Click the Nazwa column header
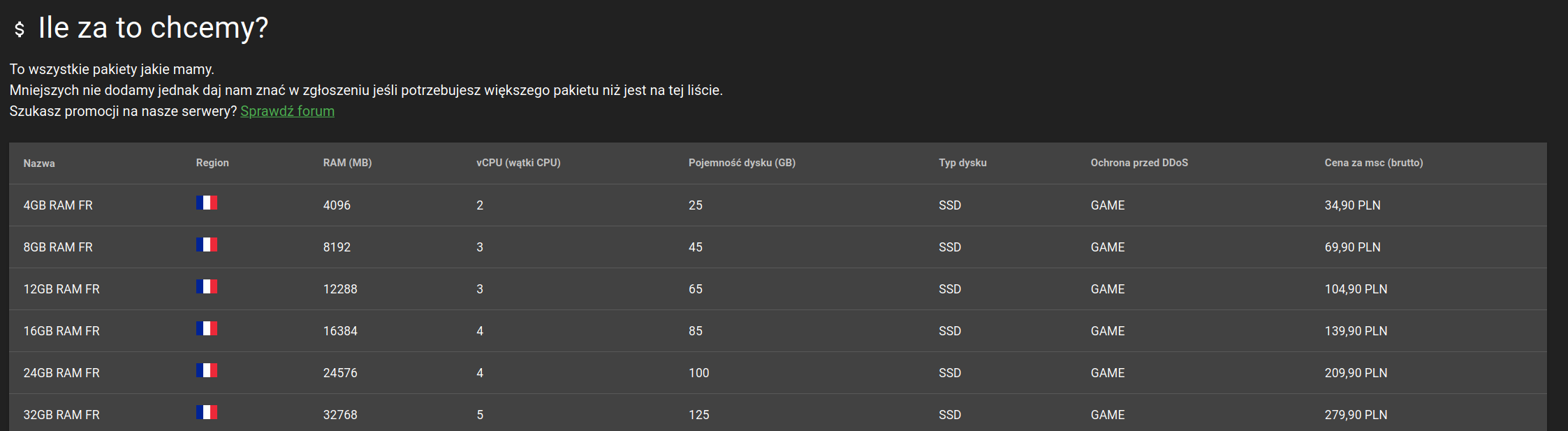The height and width of the screenshot is (431, 1568). pyautogui.click(x=39, y=163)
